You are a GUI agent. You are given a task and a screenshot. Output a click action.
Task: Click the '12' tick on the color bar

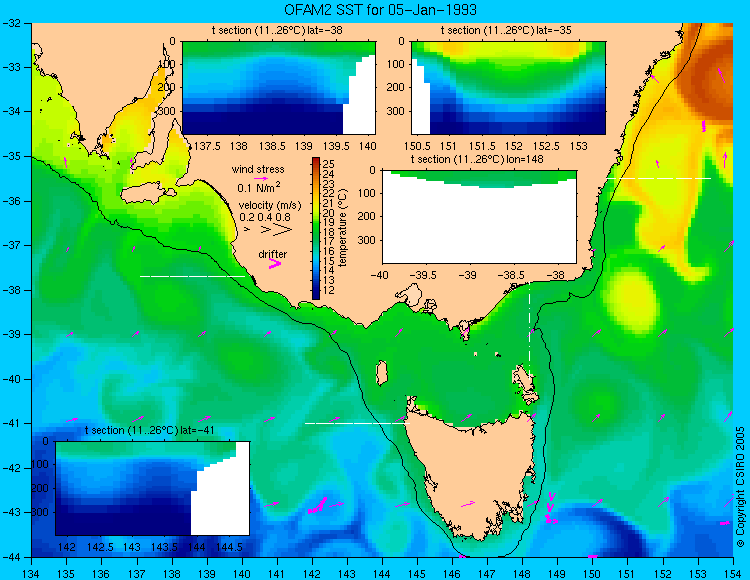click(329, 290)
